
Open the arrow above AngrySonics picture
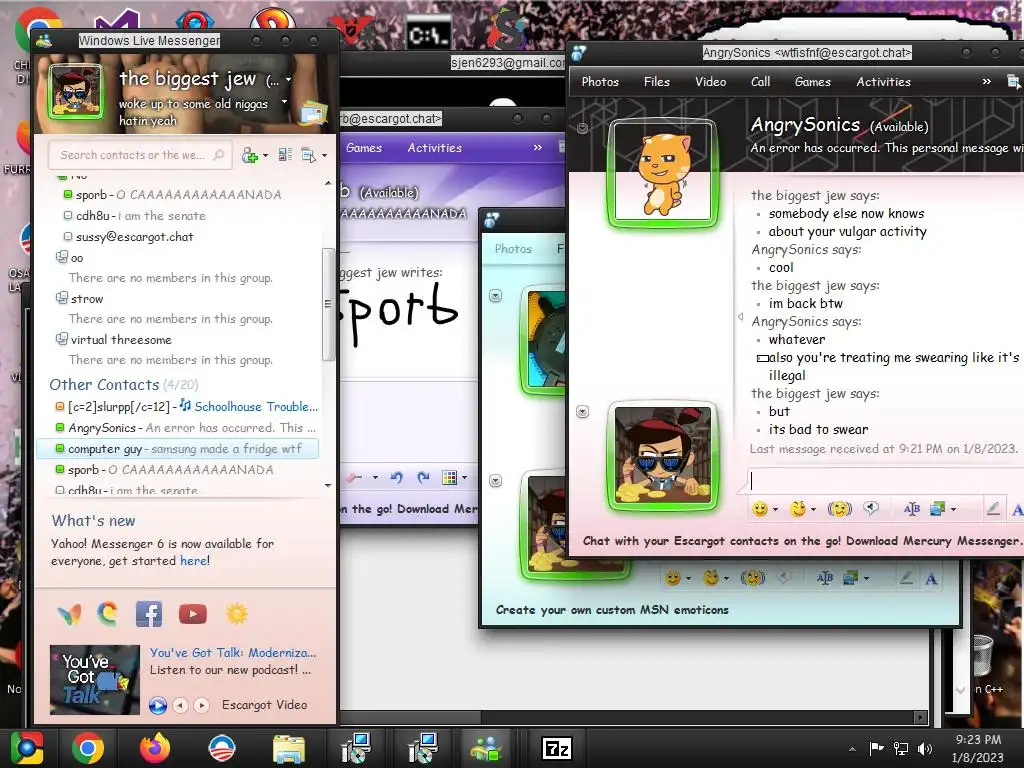point(583,128)
